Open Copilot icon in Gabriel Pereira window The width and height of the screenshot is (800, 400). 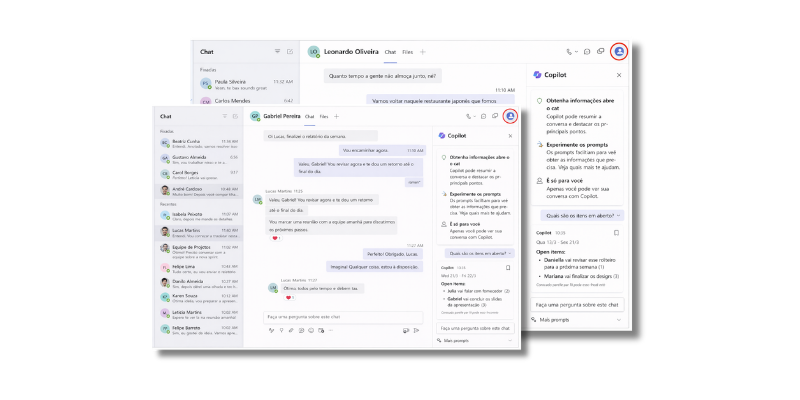click(510, 116)
